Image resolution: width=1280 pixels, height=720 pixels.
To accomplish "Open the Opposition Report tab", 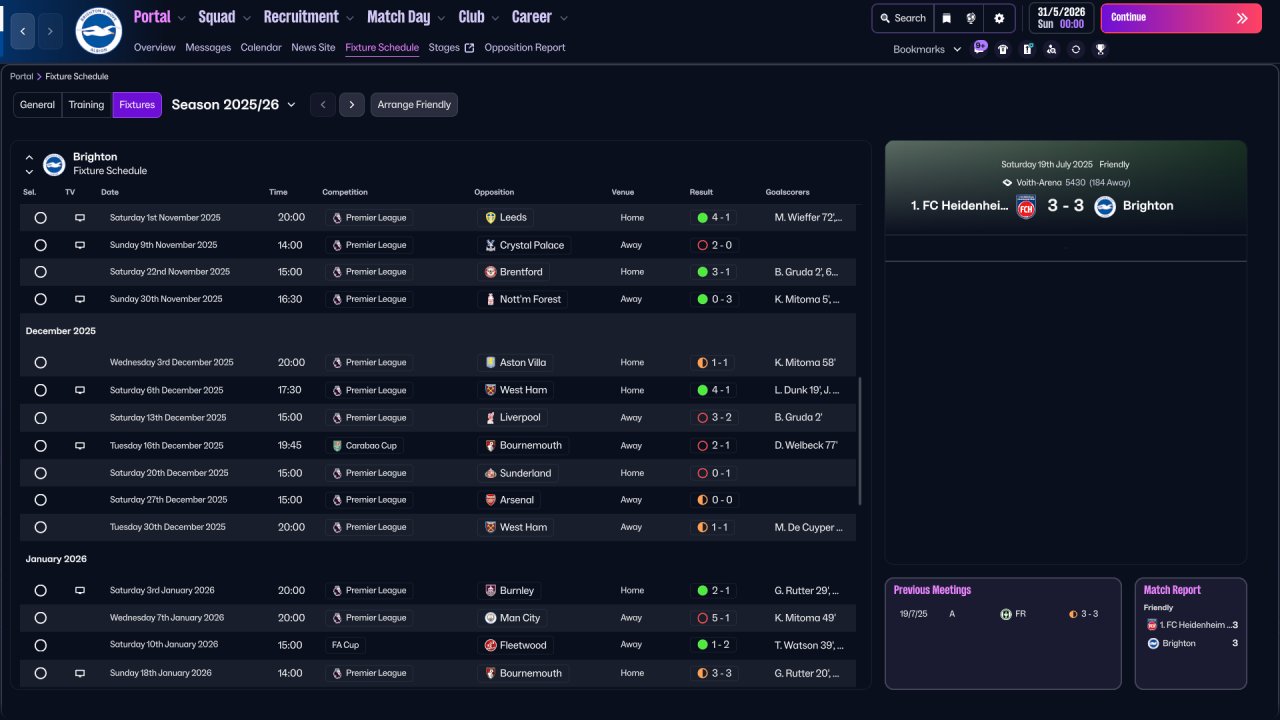I will click(x=525, y=48).
